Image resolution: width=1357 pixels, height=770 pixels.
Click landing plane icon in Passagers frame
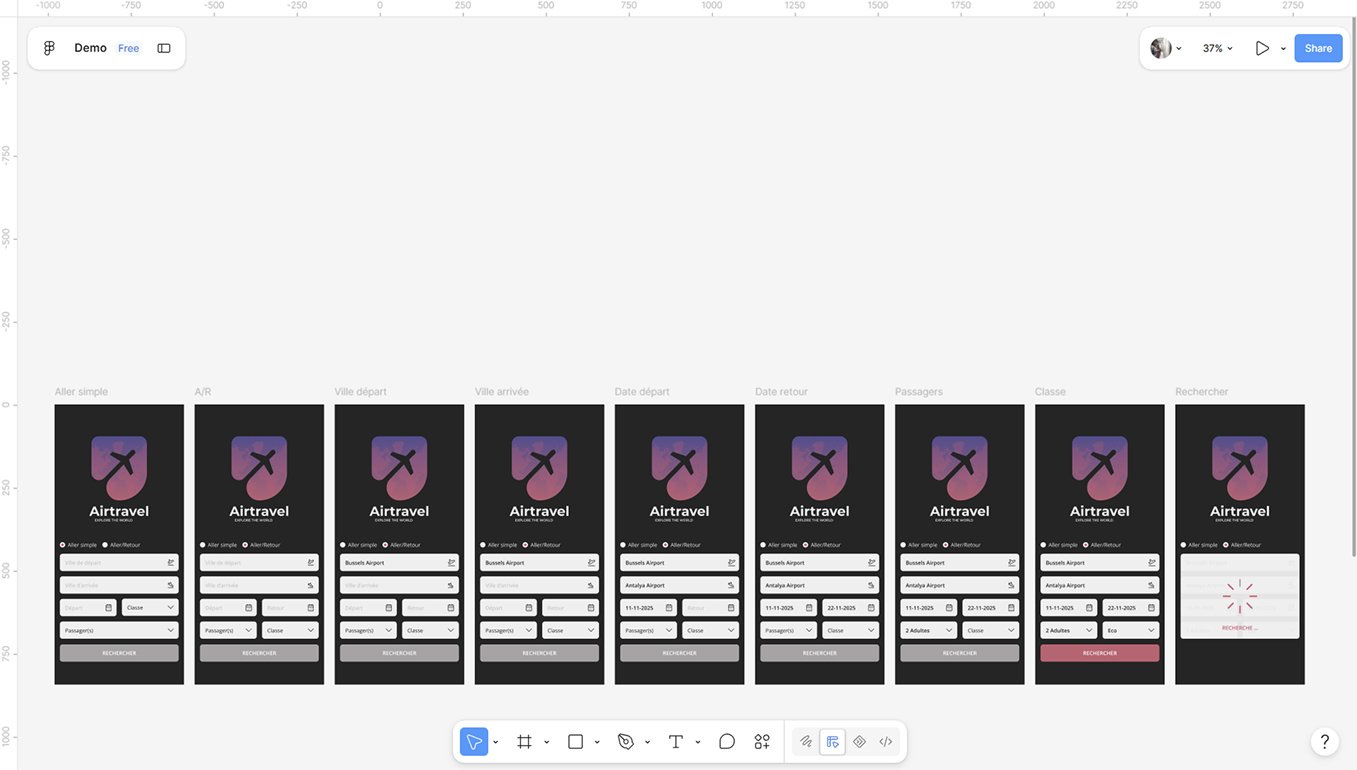pyautogui.click(x=1011, y=585)
